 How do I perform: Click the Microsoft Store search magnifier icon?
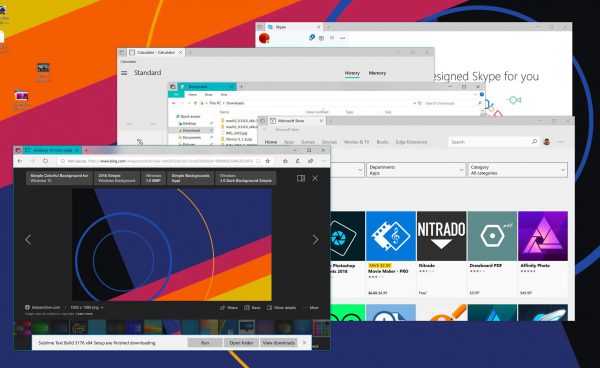pyautogui.click(x=534, y=142)
